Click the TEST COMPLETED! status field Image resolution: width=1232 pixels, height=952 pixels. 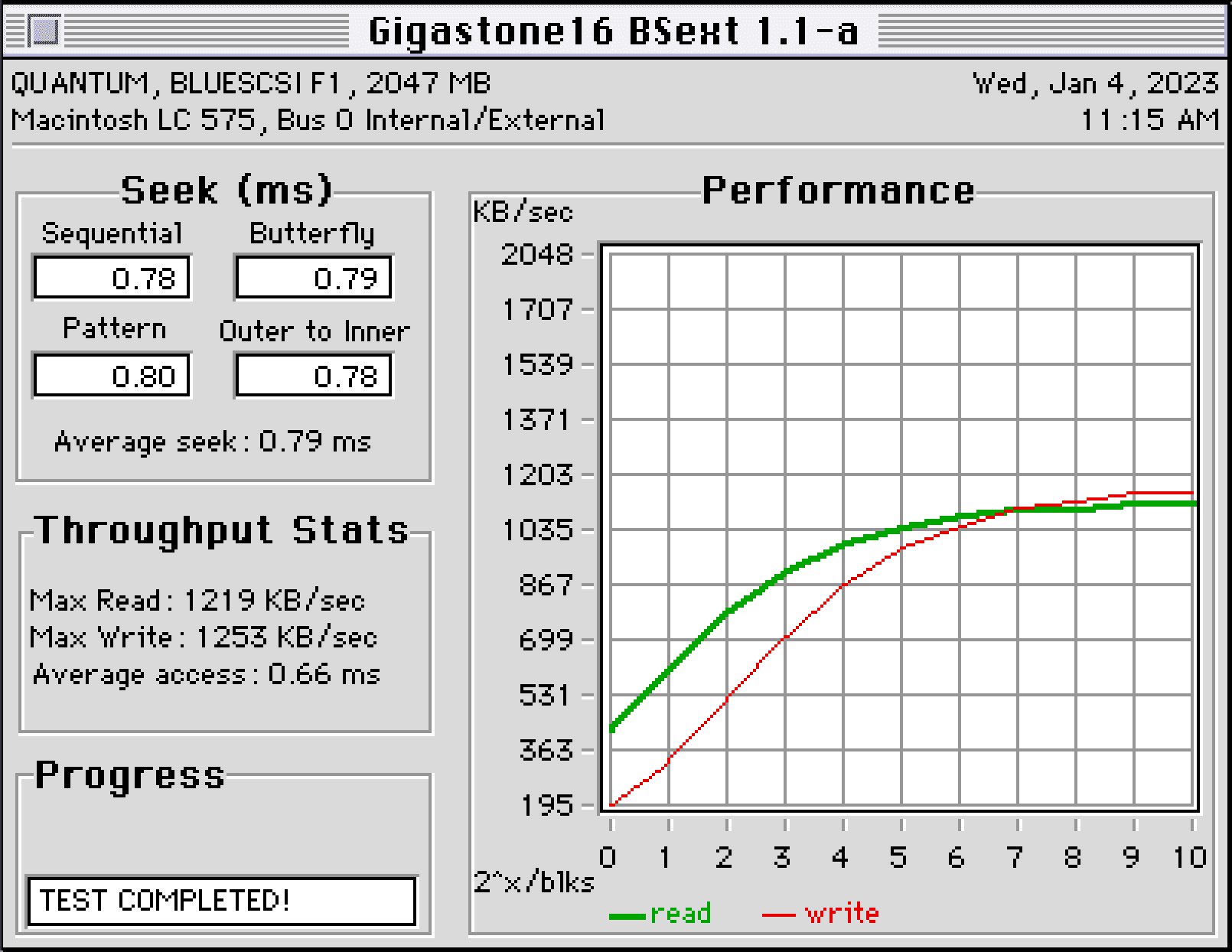222,901
